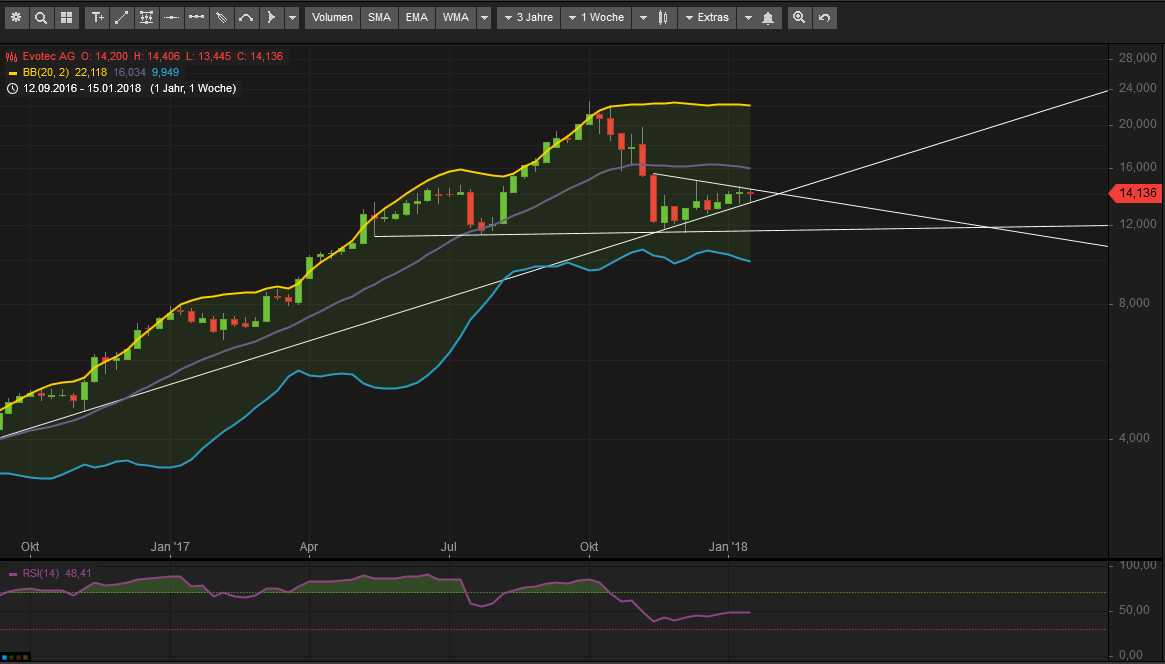Open the symbol search magnifier

(x=42, y=17)
